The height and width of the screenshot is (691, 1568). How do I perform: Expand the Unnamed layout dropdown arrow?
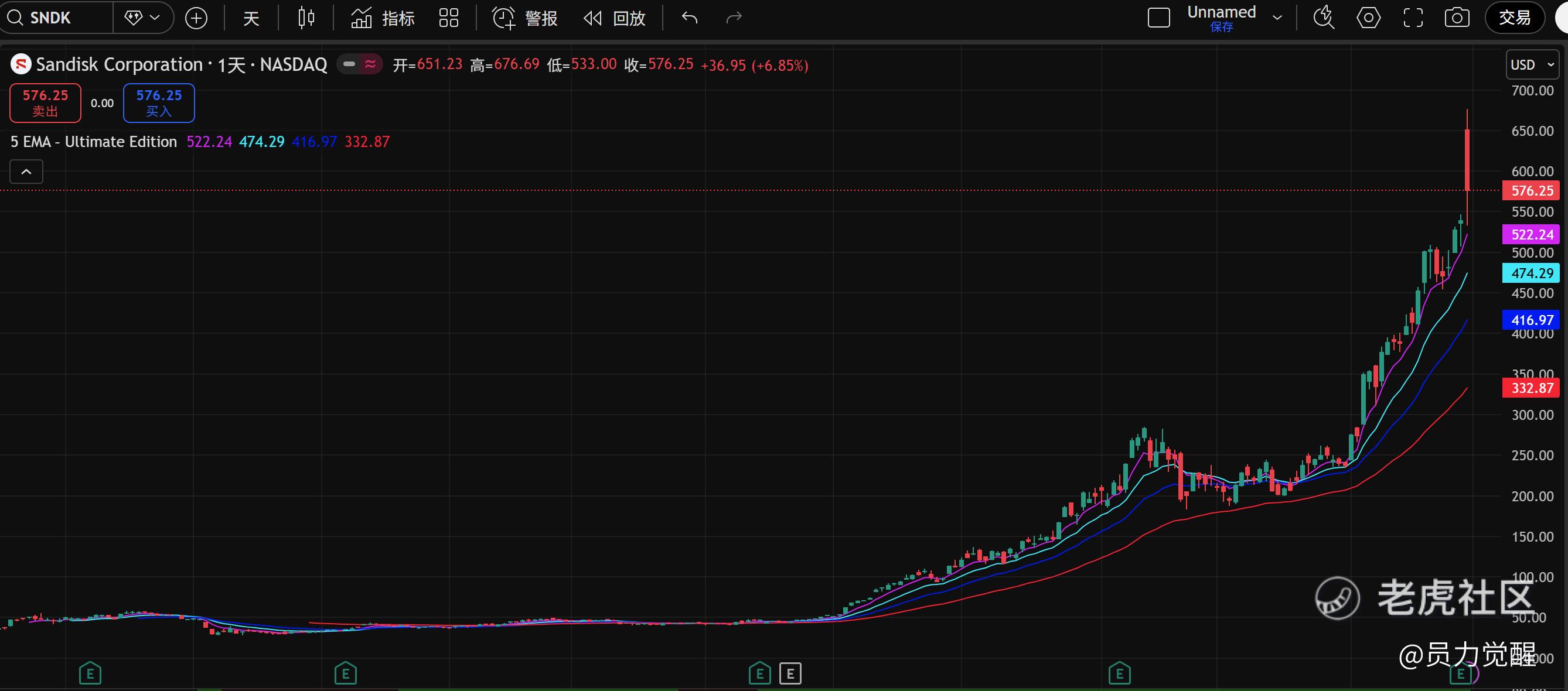[x=1277, y=18]
